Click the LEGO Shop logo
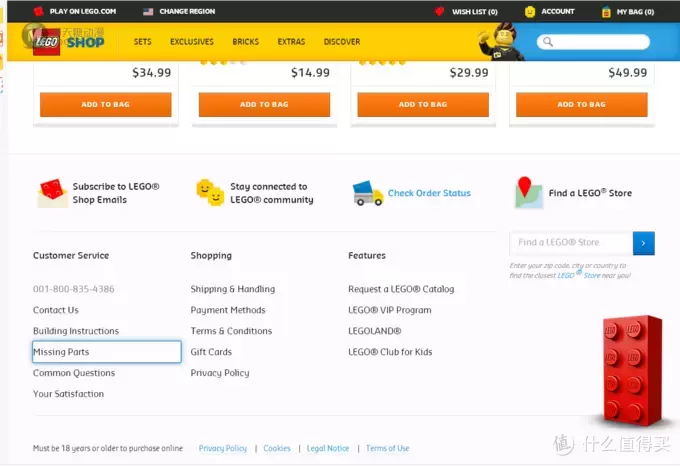Viewport: 680px width, 466px height. [x=68, y=42]
